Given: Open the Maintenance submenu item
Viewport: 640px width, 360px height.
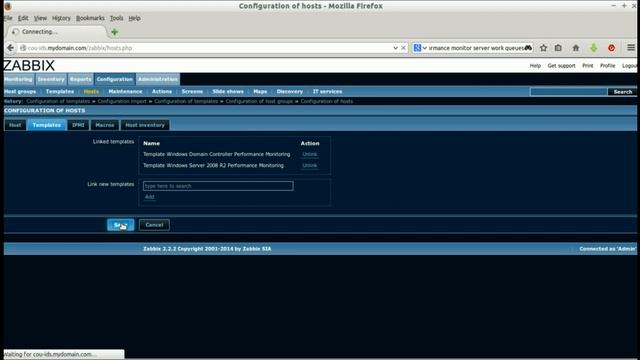Looking at the screenshot, I should 125,91.
